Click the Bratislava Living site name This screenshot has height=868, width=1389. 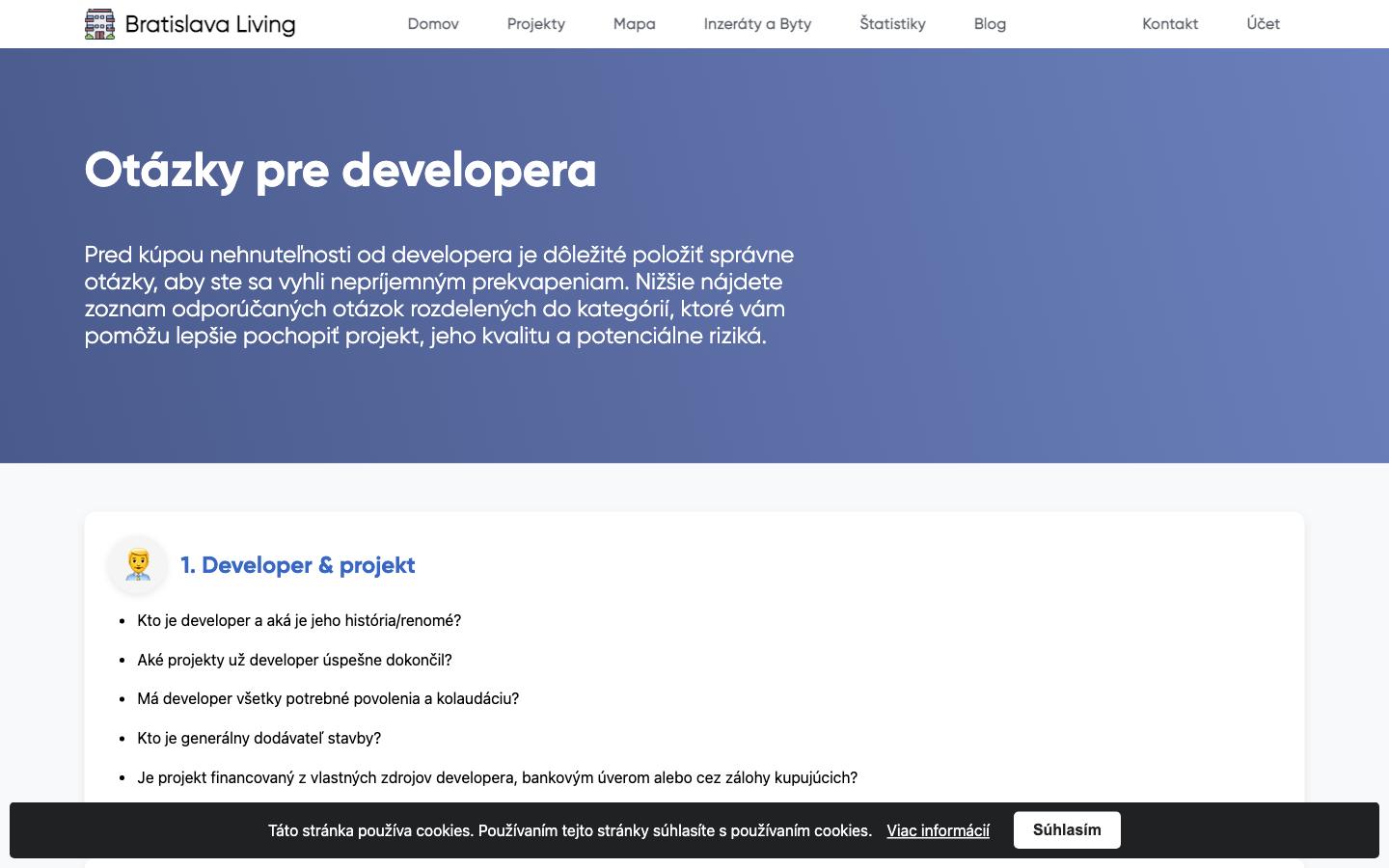[210, 24]
